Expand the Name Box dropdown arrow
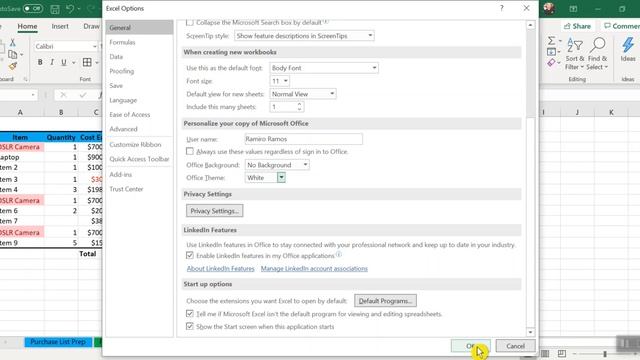Screen dimensions: 640x360 [33, 95]
